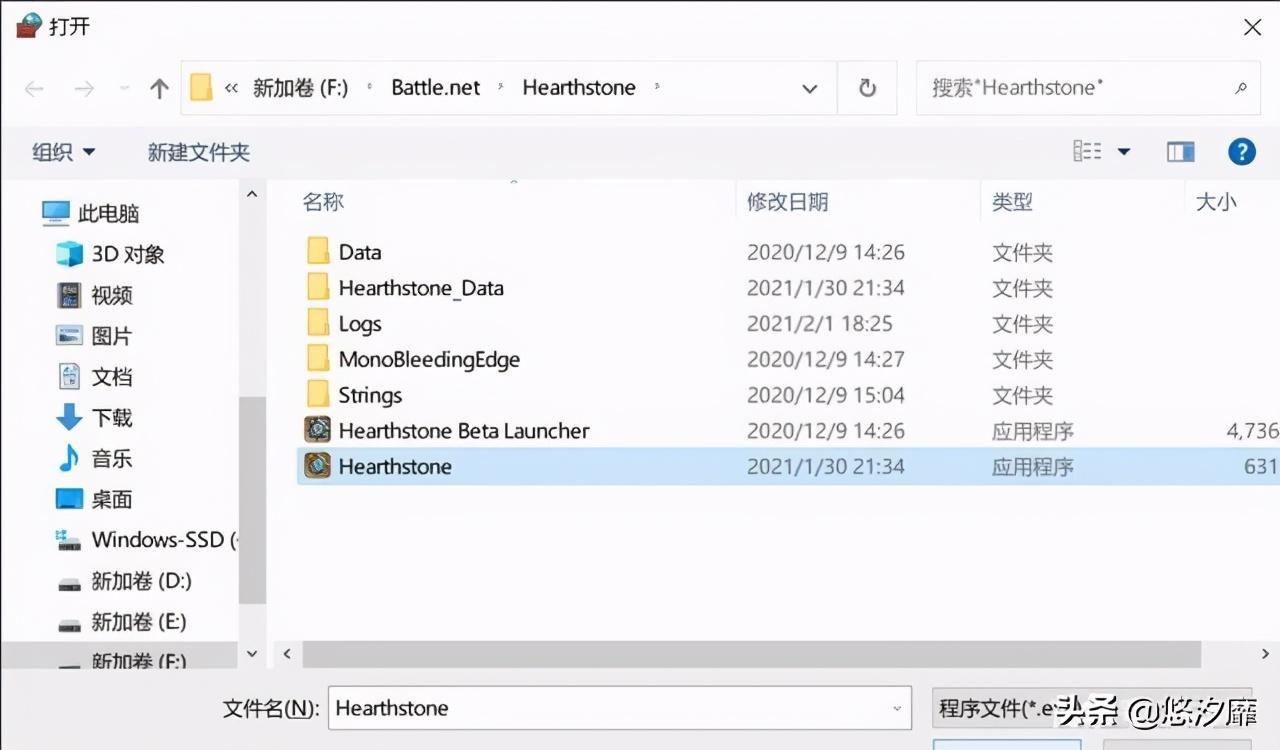This screenshot has width=1280, height=750.
Task: Open 新加卷 (D:) in the sidebar
Action: (x=124, y=581)
